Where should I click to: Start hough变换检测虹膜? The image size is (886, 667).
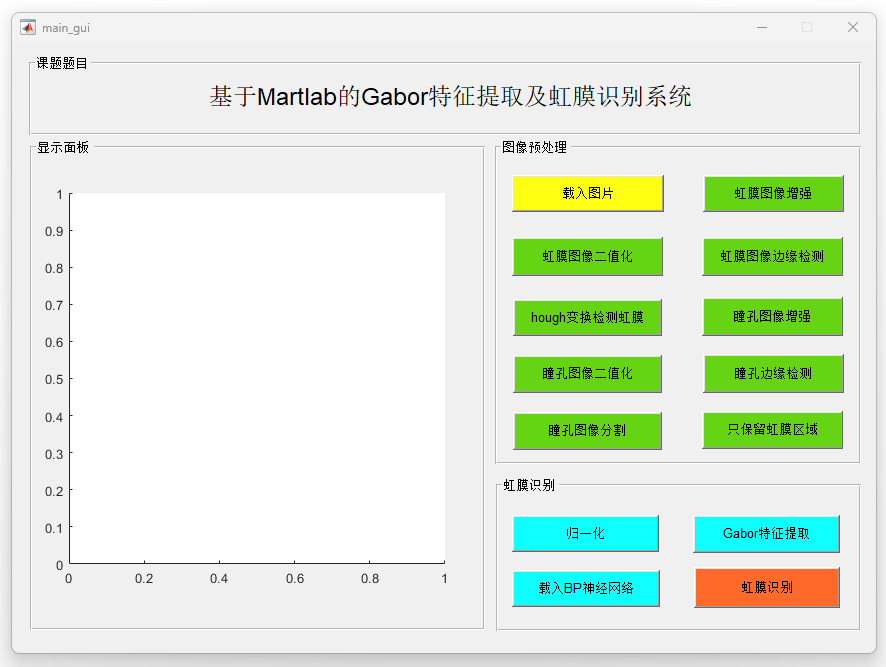[x=587, y=318]
